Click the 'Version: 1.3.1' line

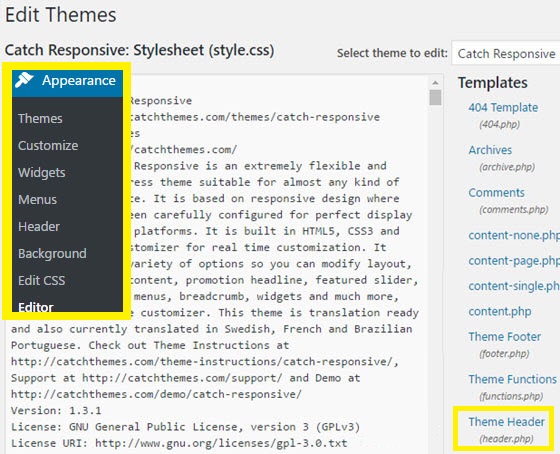[56, 410]
